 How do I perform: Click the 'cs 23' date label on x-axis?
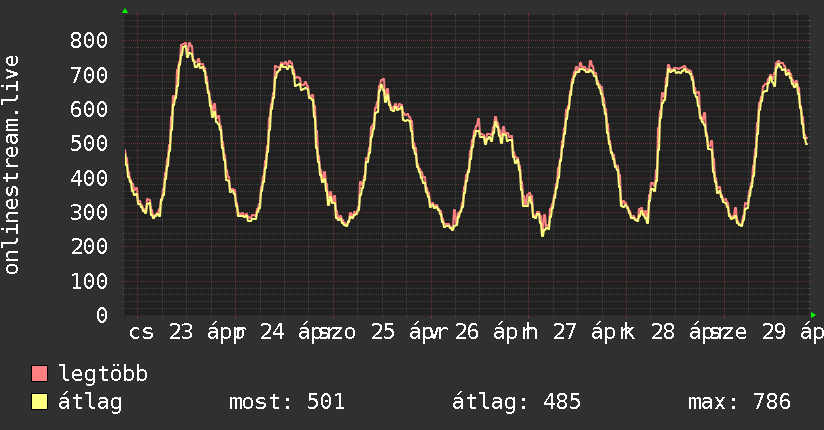pyautogui.click(x=161, y=332)
